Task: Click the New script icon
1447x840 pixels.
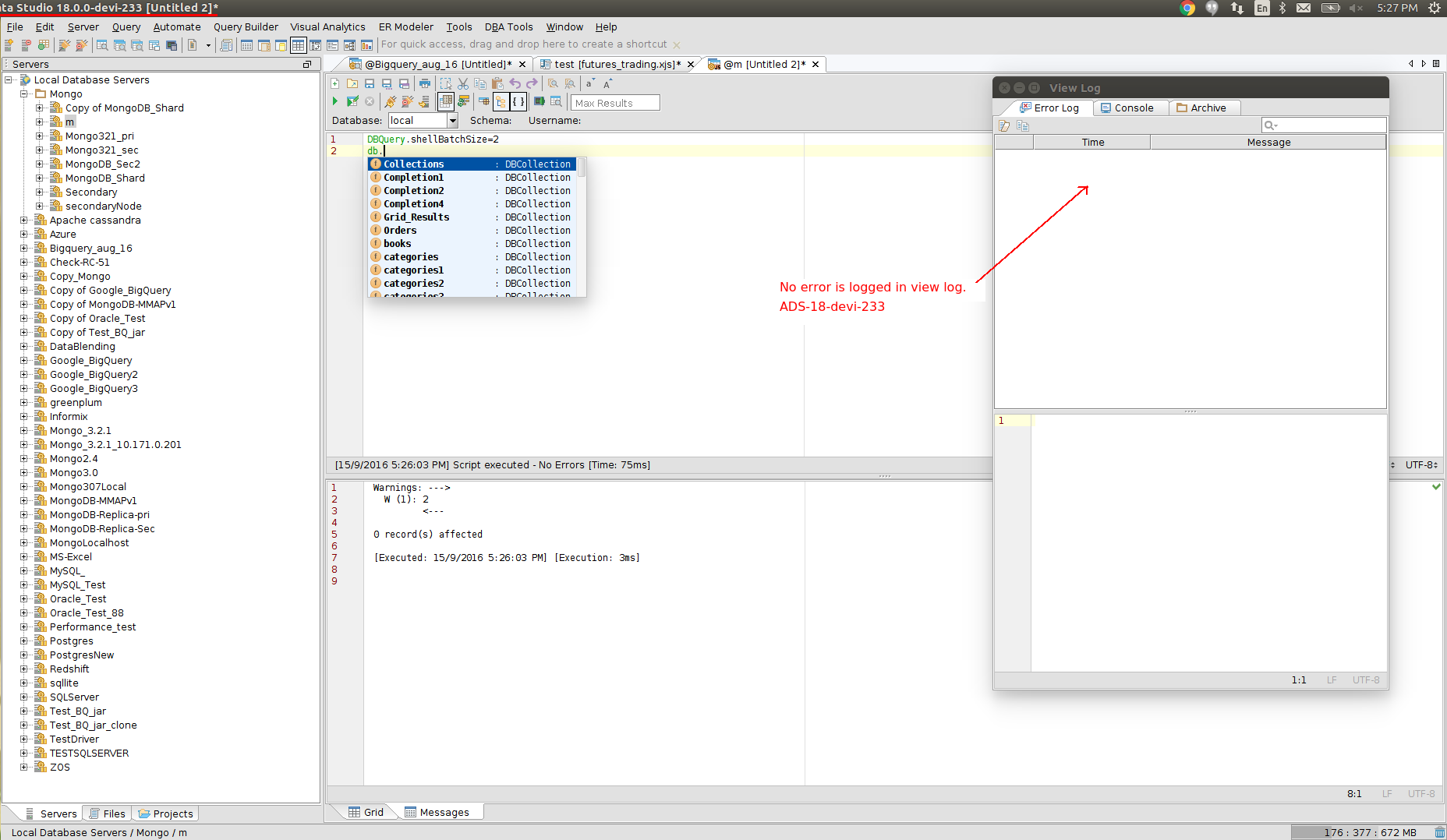Action: pyautogui.click(x=335, y=83)
